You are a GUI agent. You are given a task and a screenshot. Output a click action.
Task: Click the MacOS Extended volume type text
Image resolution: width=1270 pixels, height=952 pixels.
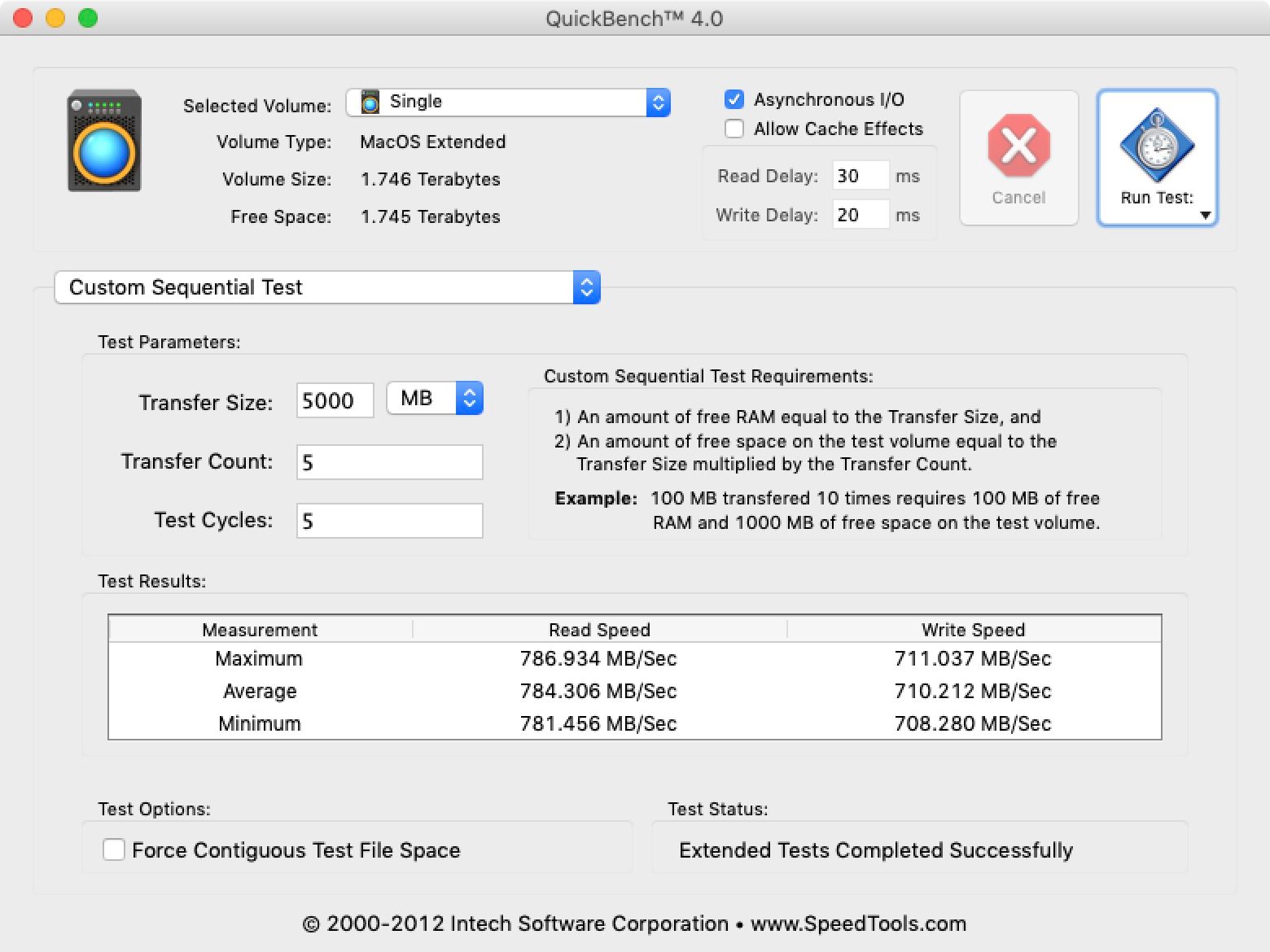[433, 142]
